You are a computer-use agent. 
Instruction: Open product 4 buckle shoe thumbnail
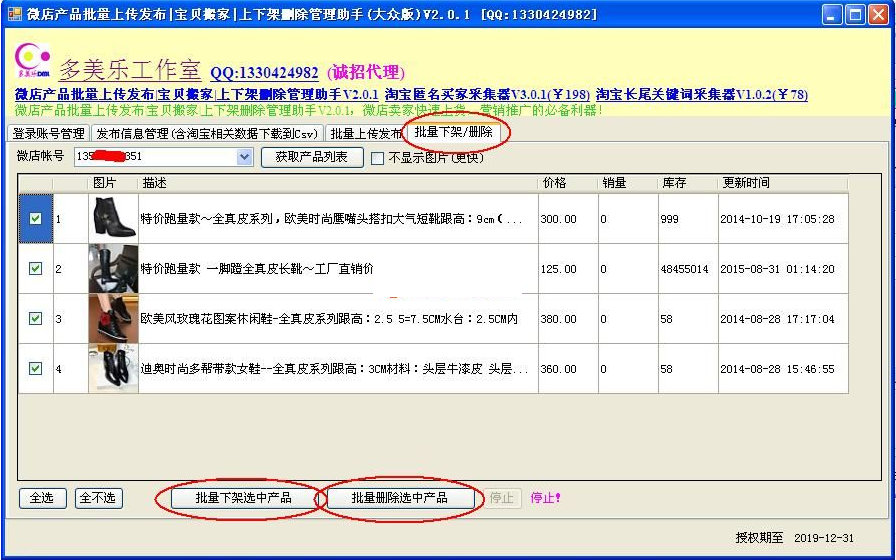click(x=113, y=368)
